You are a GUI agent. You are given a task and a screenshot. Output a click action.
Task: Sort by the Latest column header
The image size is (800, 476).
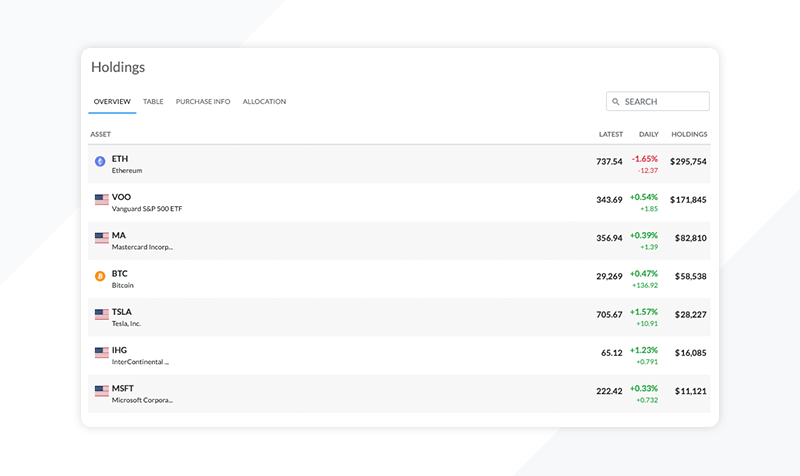[x=611, y=134]
